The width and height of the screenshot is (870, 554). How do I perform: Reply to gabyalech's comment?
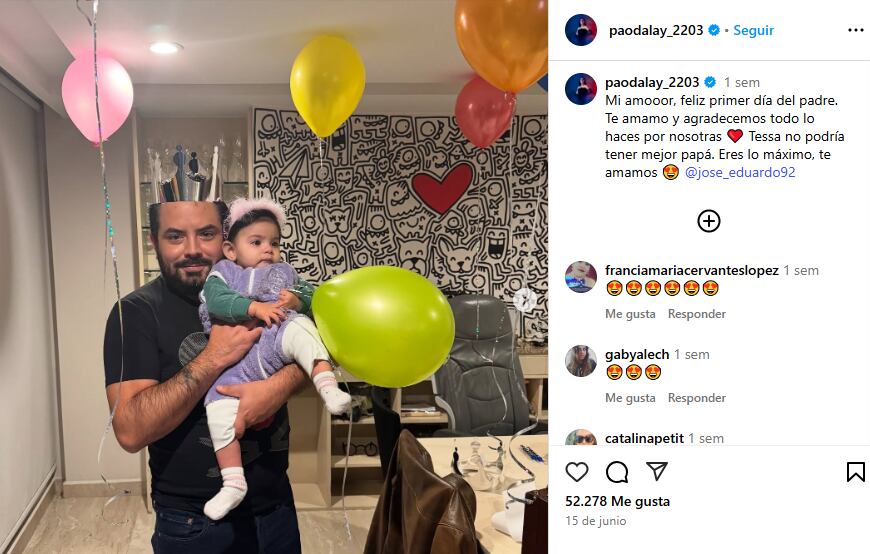pyautogui.click(x=696, y=397)
